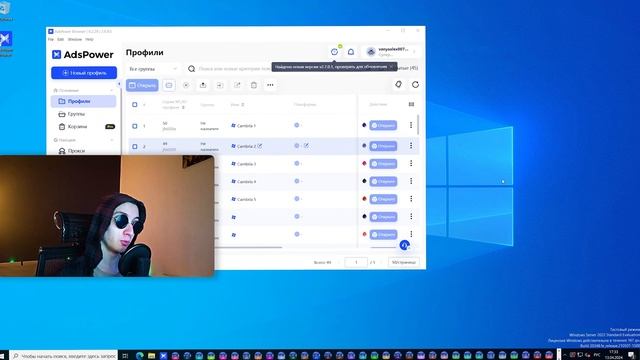The height and width of the screenshot is (360, 640).
Task: Open the Edit menu
Action: click(60, 39)
